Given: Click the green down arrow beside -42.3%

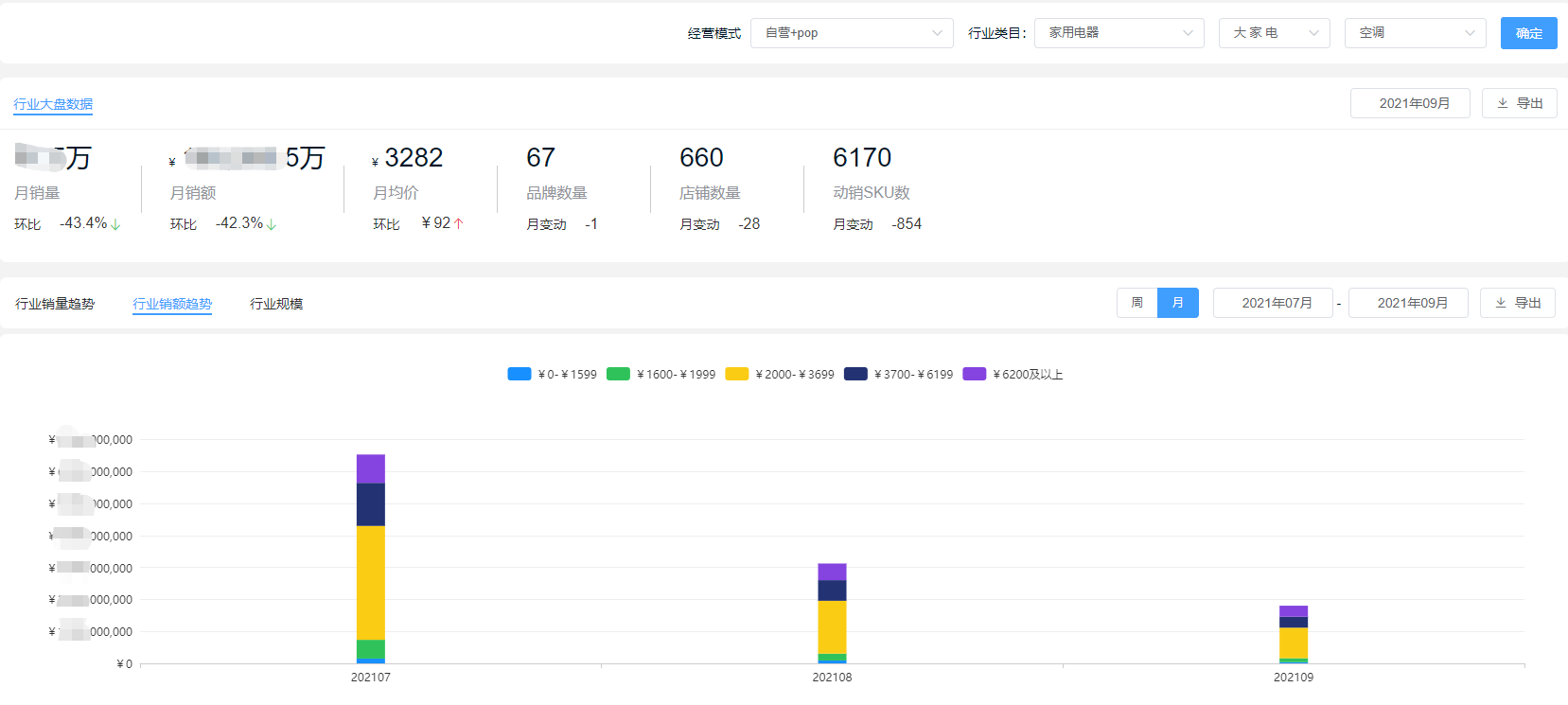Looking at the screenshot, I should click(272, 224).
